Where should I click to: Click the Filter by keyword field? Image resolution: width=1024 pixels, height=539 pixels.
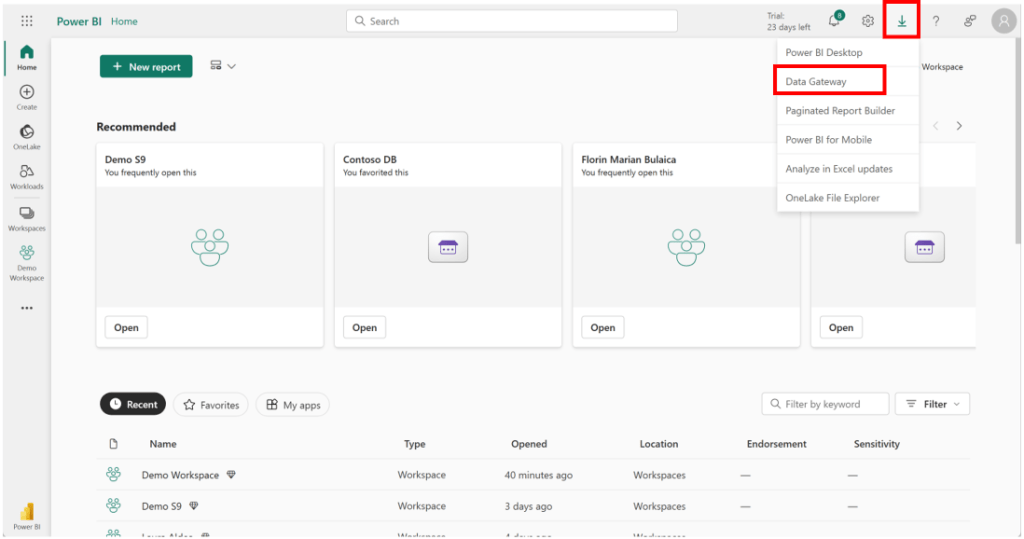[x=825, y=404]
